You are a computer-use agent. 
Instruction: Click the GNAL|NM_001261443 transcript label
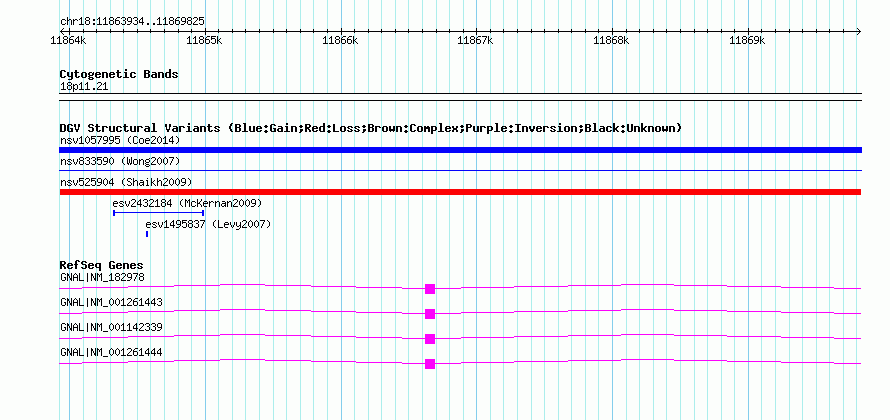coord(111,303)
